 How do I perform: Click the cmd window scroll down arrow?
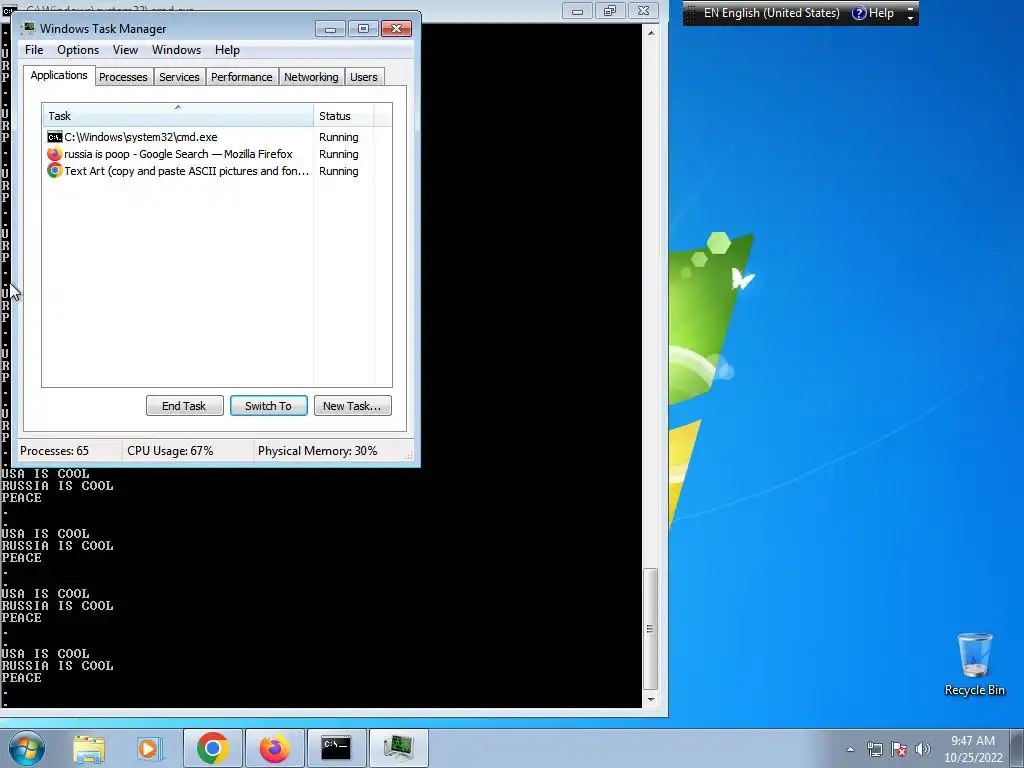650,699
